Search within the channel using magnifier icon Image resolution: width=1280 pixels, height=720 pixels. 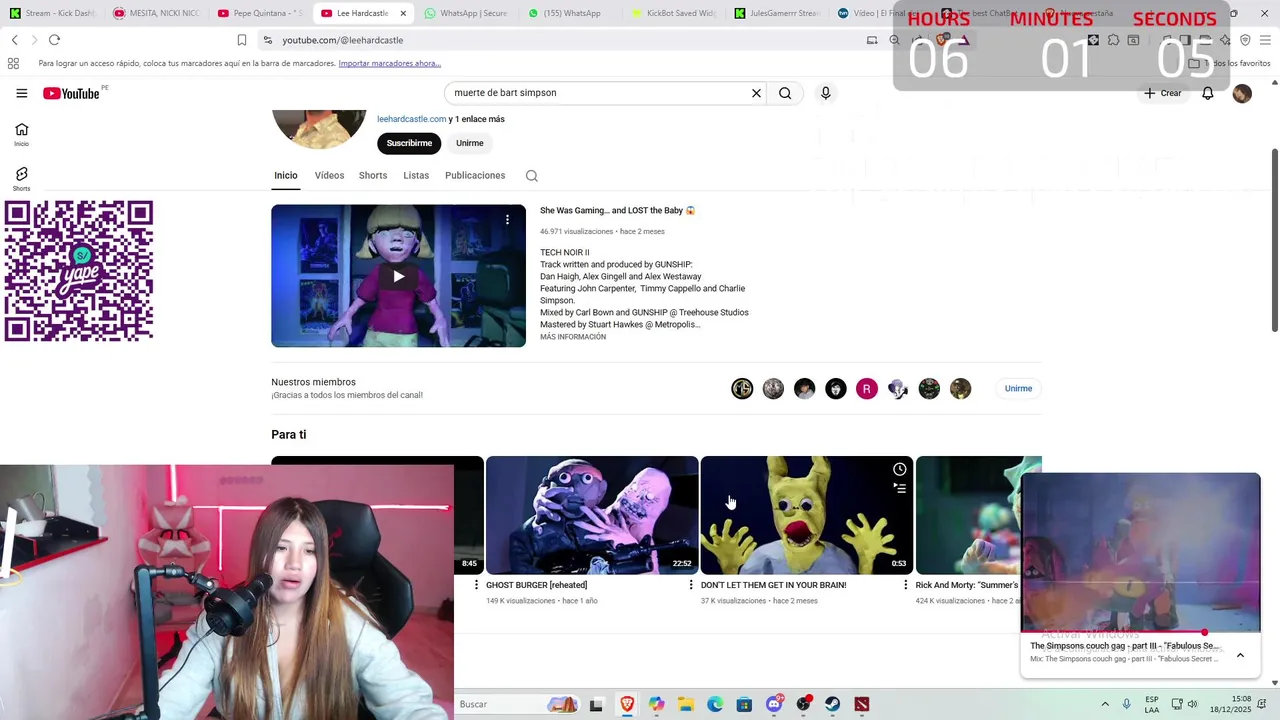point(532,176)
